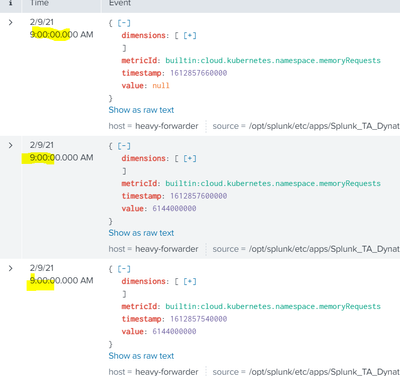Click source path in third event
Screen dimensions: 400x376
point(324,372)
